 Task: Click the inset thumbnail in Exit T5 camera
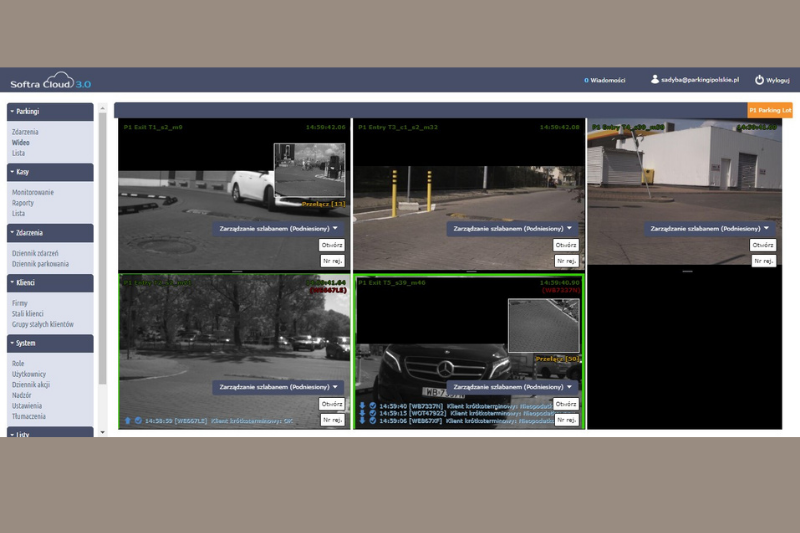click(543, 324)
